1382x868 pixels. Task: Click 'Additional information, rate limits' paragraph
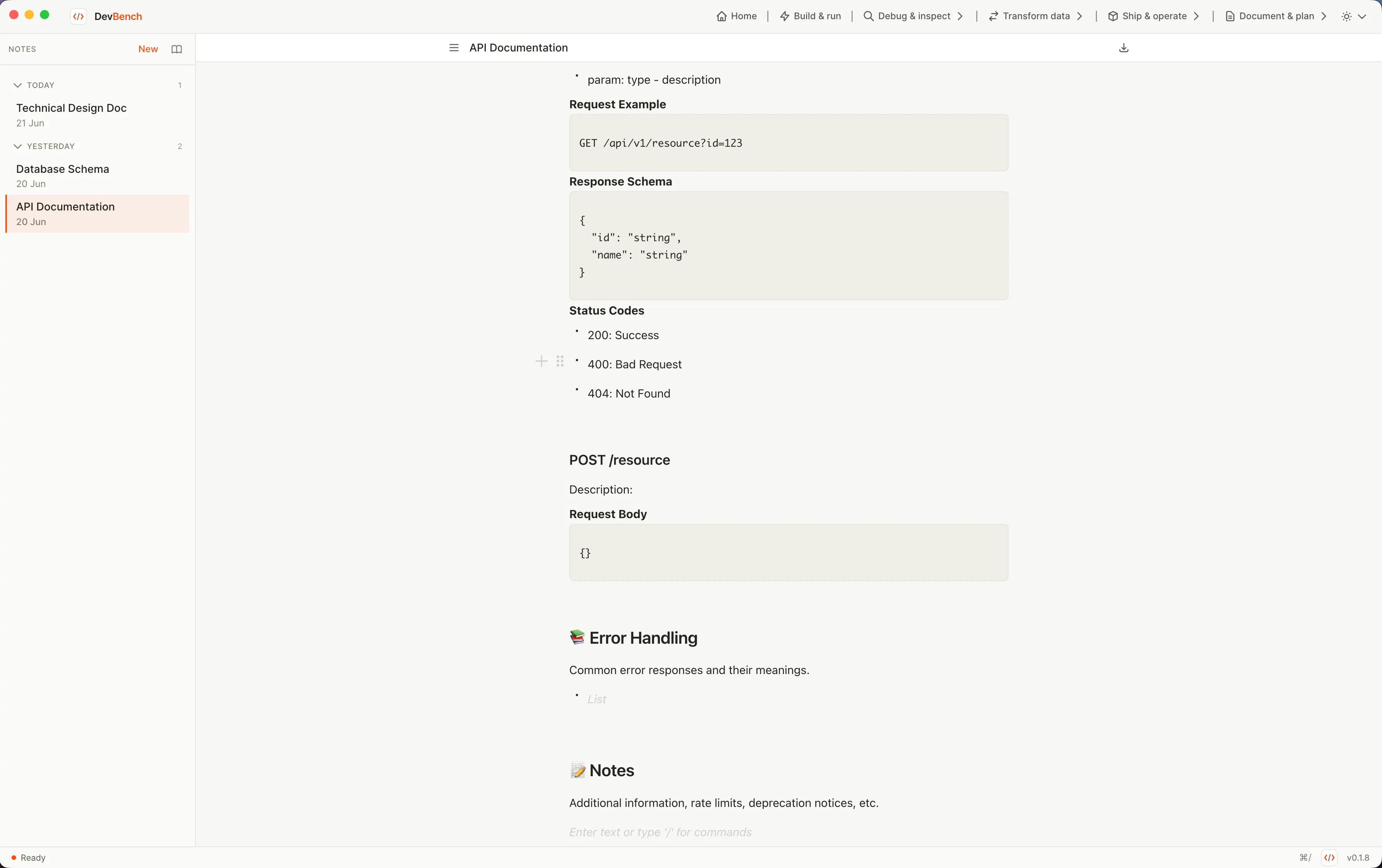pos(724,803)
